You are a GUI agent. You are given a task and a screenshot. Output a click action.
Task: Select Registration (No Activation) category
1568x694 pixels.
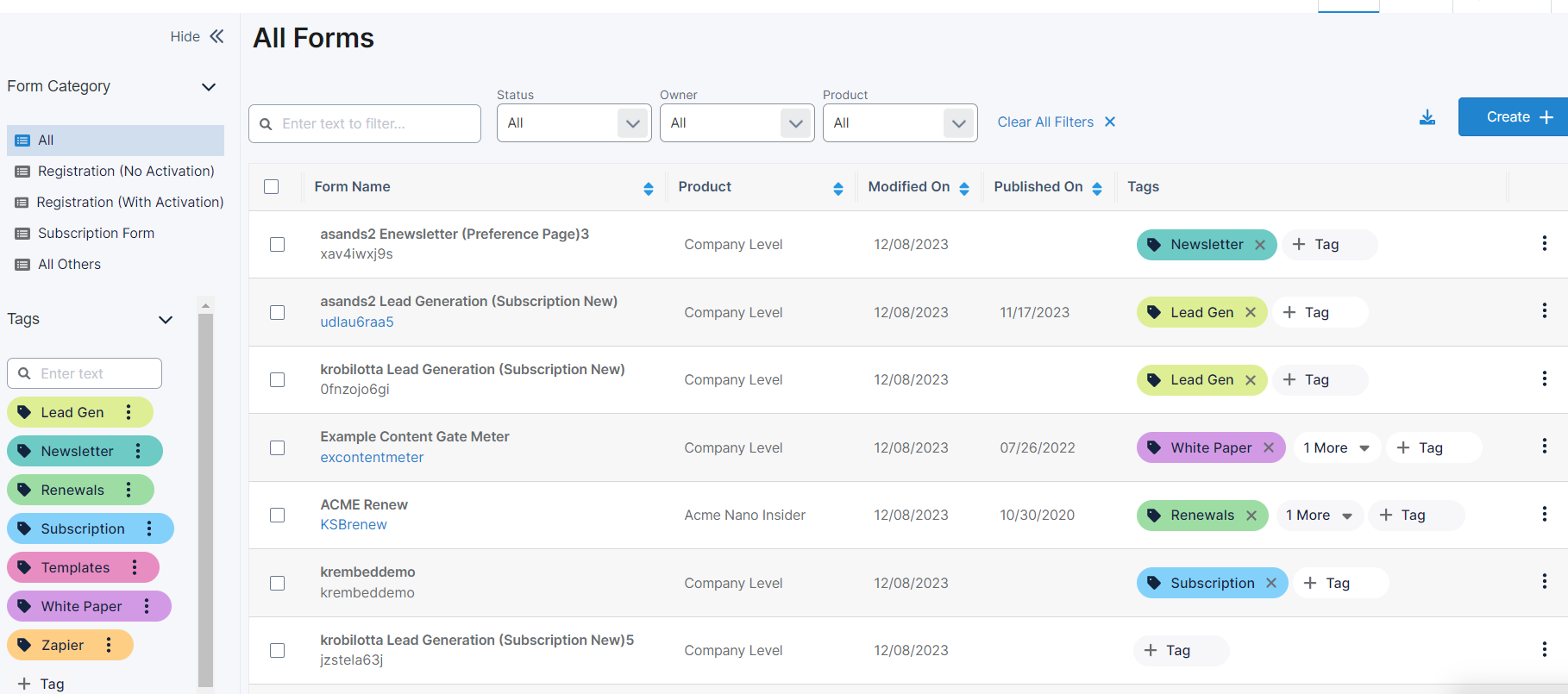coord(126,171)
